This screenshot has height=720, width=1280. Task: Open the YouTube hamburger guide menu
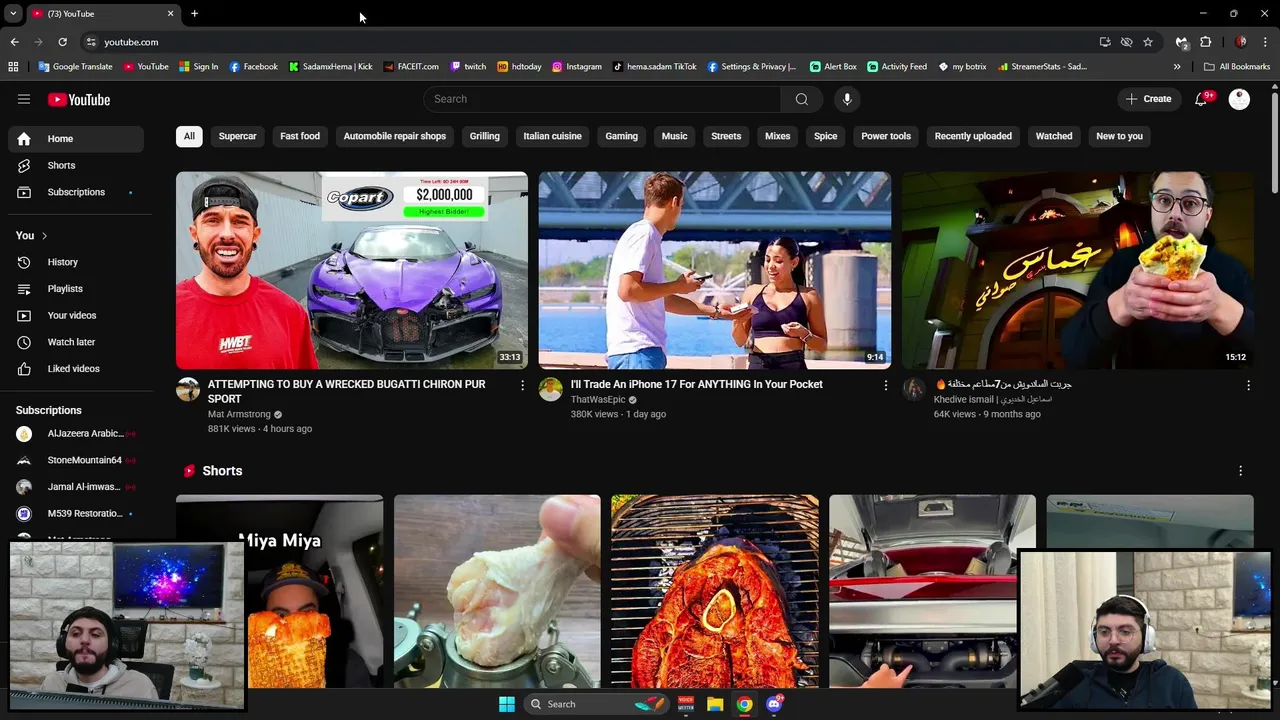click(x=24, y=99)
